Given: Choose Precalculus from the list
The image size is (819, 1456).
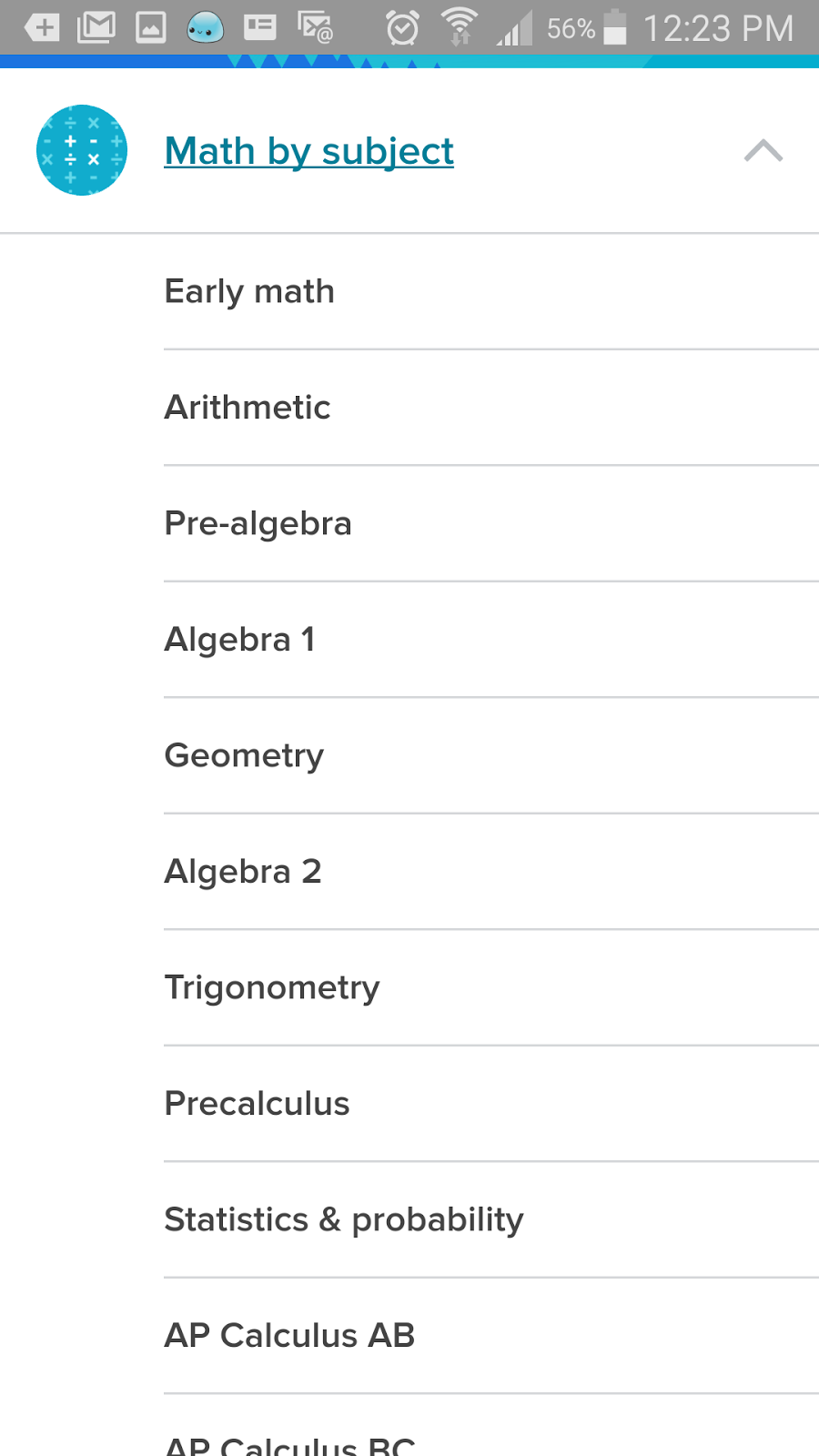Looking at the screenshot, I should point(491,1103).
